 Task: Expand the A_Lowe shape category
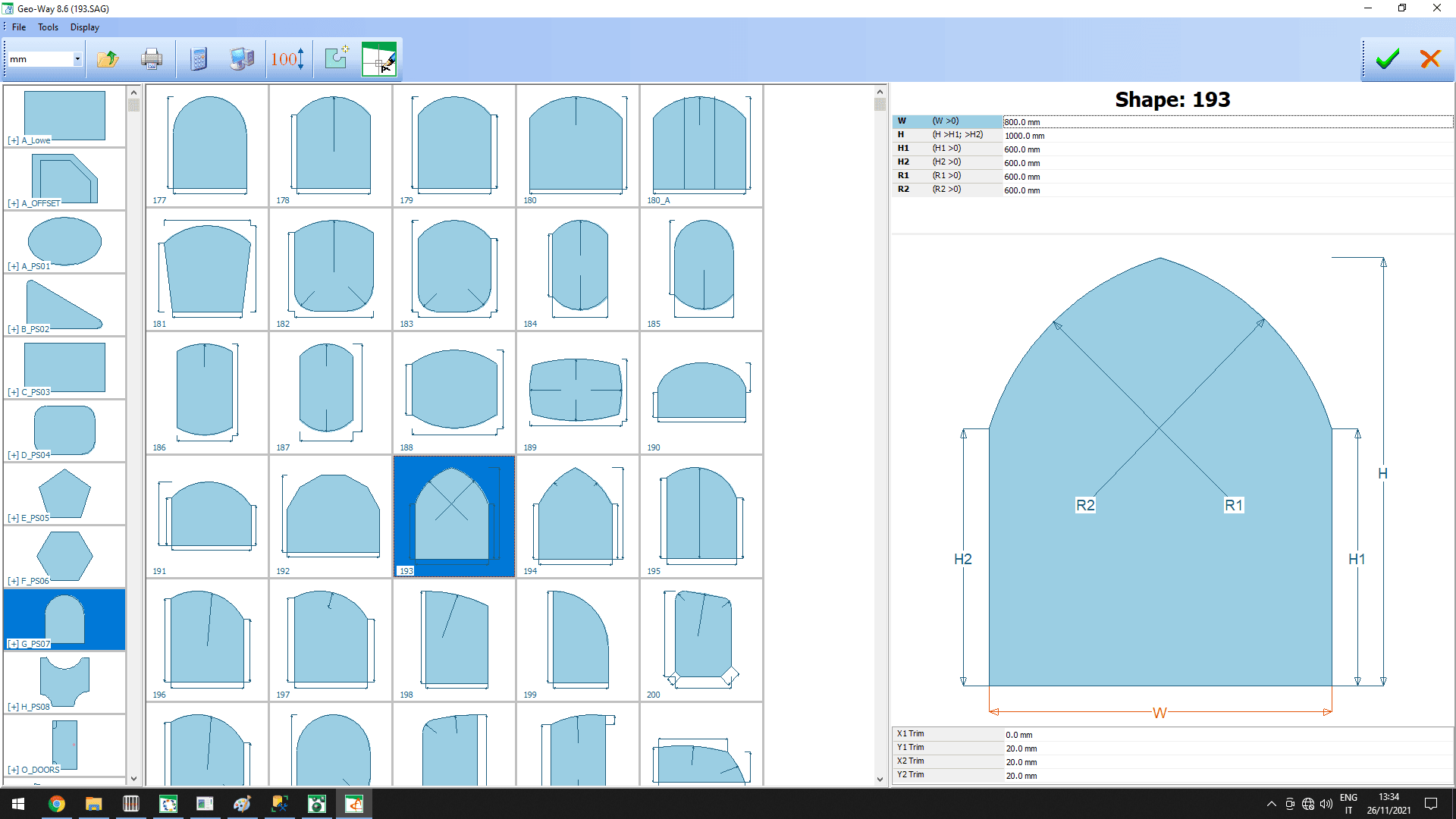13,140
